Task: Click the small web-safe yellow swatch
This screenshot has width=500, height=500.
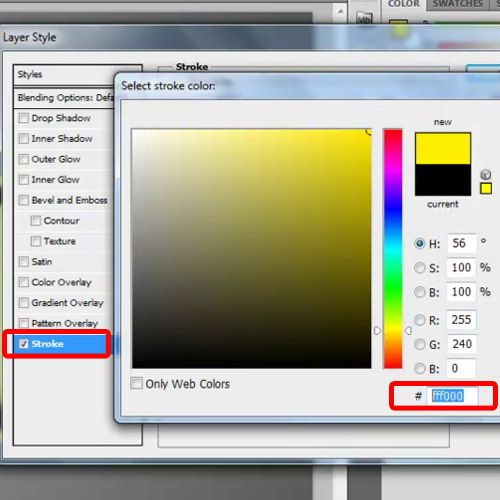Action: point(486,188)
